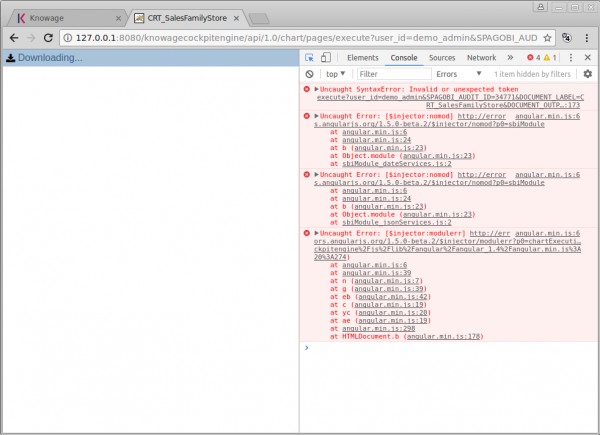Expand the second $injector:nomod error

(x=316, y=174)
